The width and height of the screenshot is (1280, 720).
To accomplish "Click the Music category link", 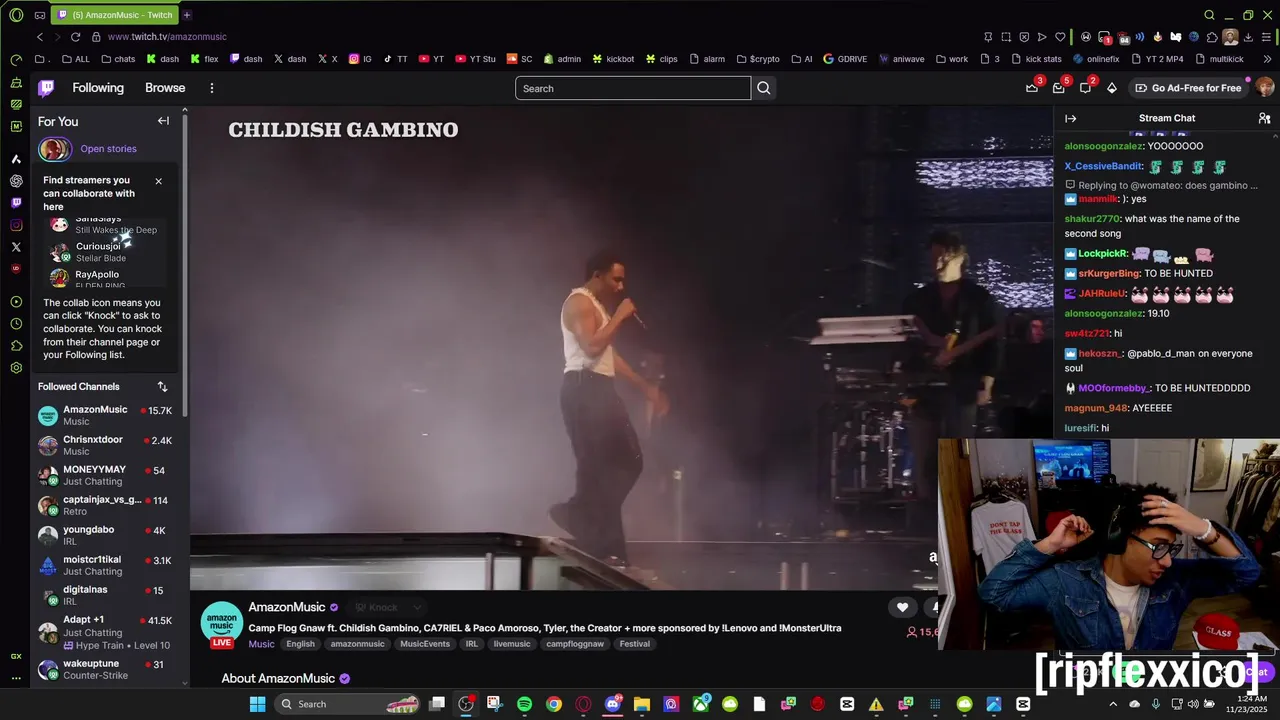I will tap(261, 644).
